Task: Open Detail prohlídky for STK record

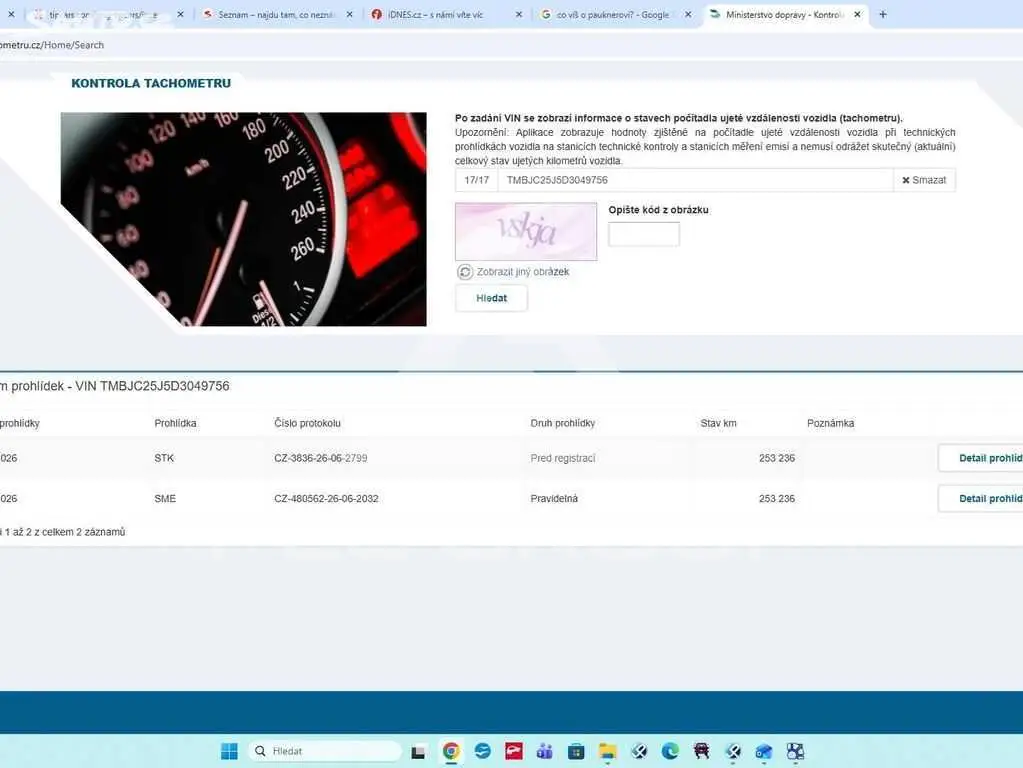Action: (981, 458)
